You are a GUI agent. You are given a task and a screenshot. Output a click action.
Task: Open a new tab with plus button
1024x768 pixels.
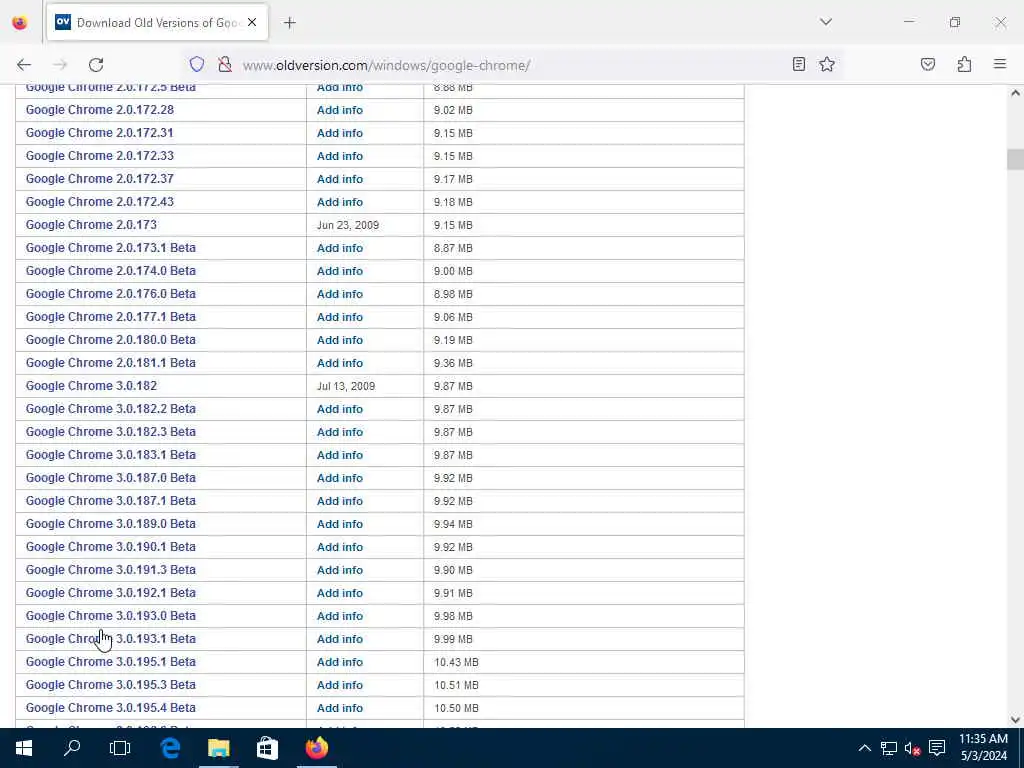coord(290,23)
